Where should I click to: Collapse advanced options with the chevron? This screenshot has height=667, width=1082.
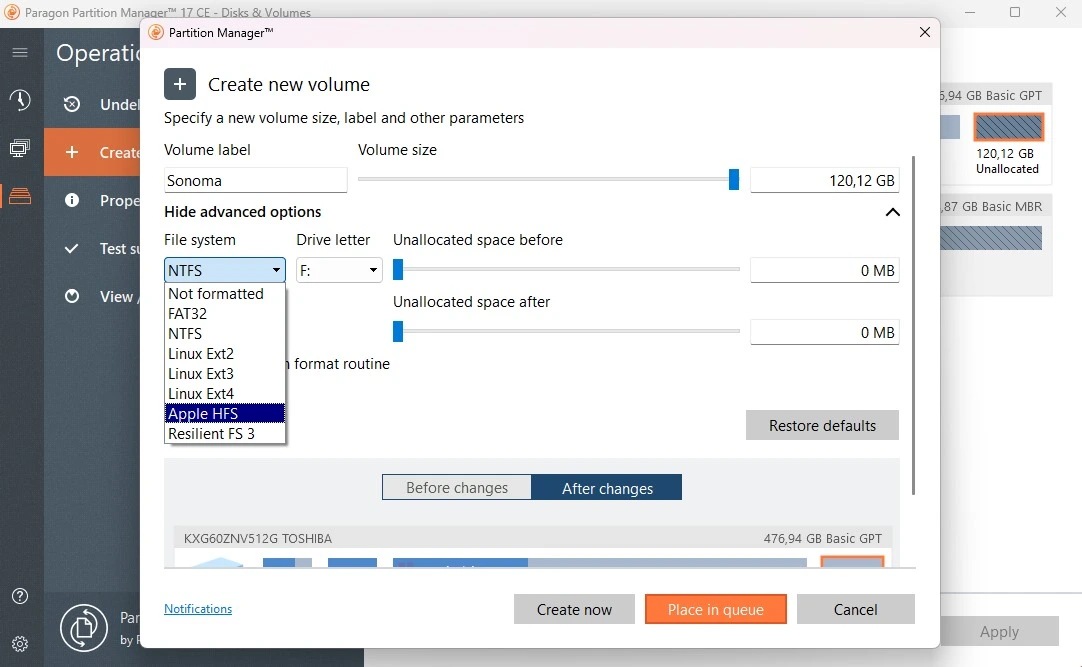tap(892, 212)
